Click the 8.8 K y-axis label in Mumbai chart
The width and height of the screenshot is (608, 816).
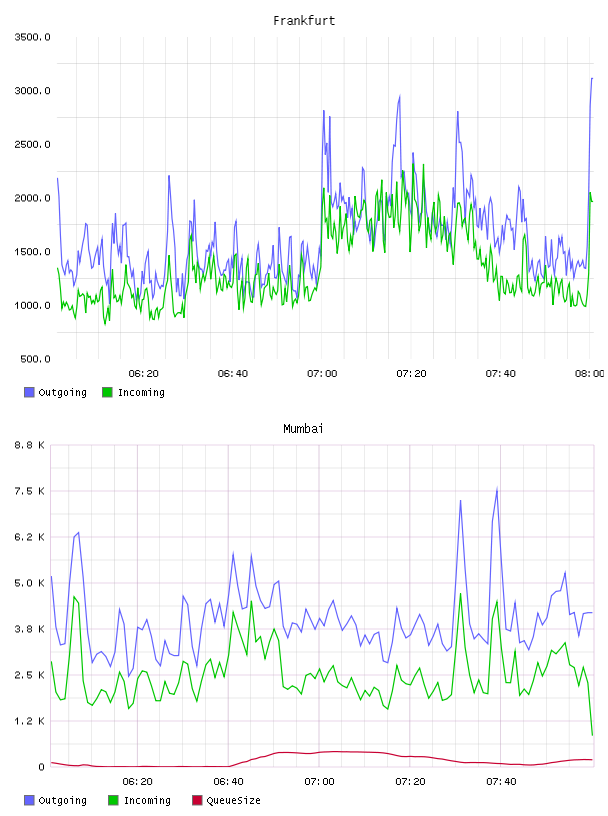point(29,445)
